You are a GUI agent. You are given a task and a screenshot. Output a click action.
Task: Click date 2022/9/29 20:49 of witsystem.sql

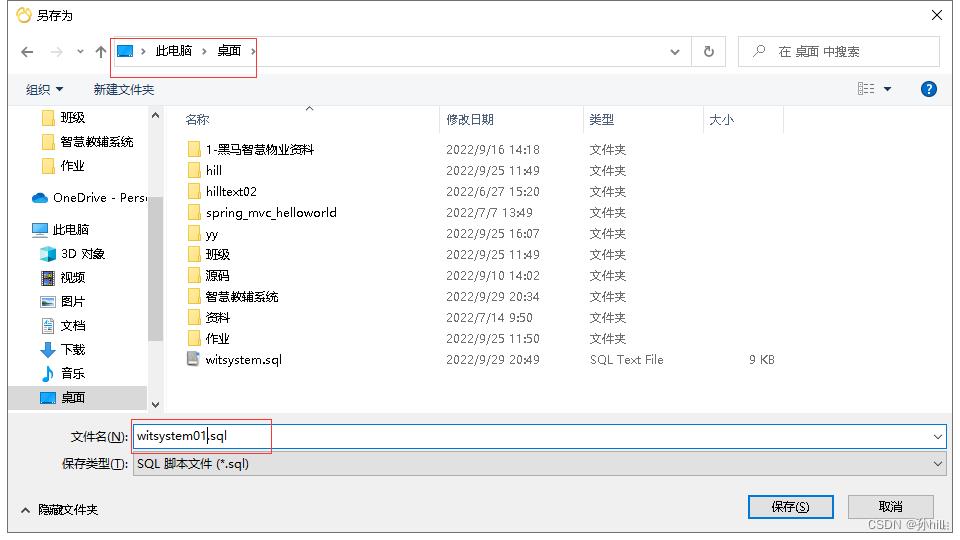point(493,360)
